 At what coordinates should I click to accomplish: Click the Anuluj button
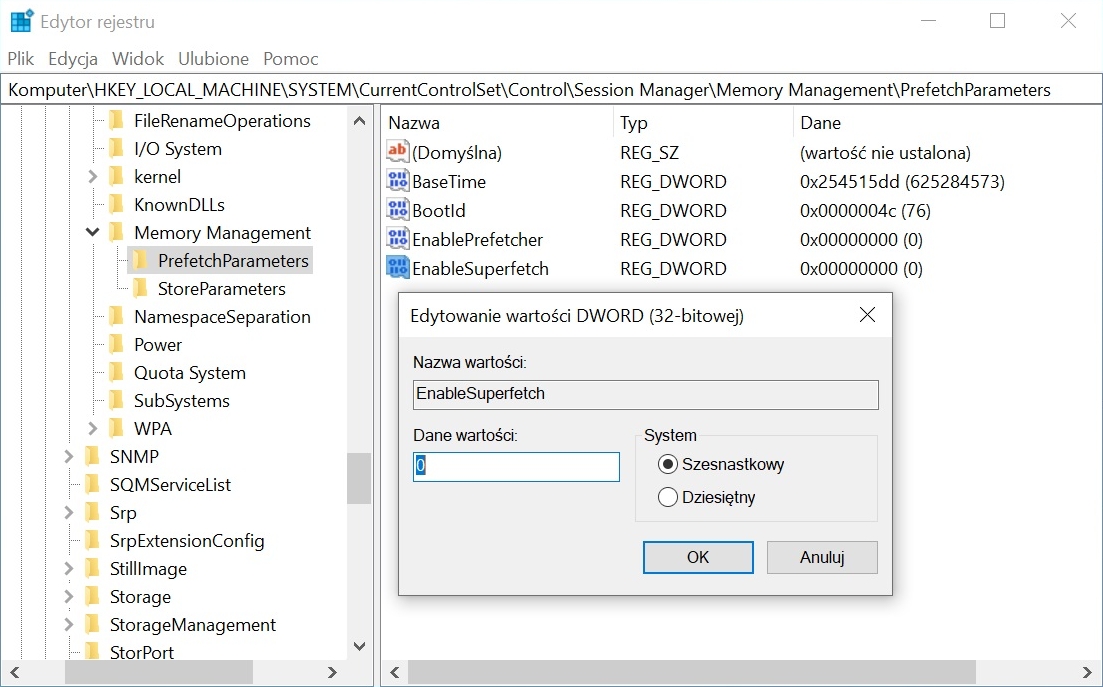click(821, 557)
